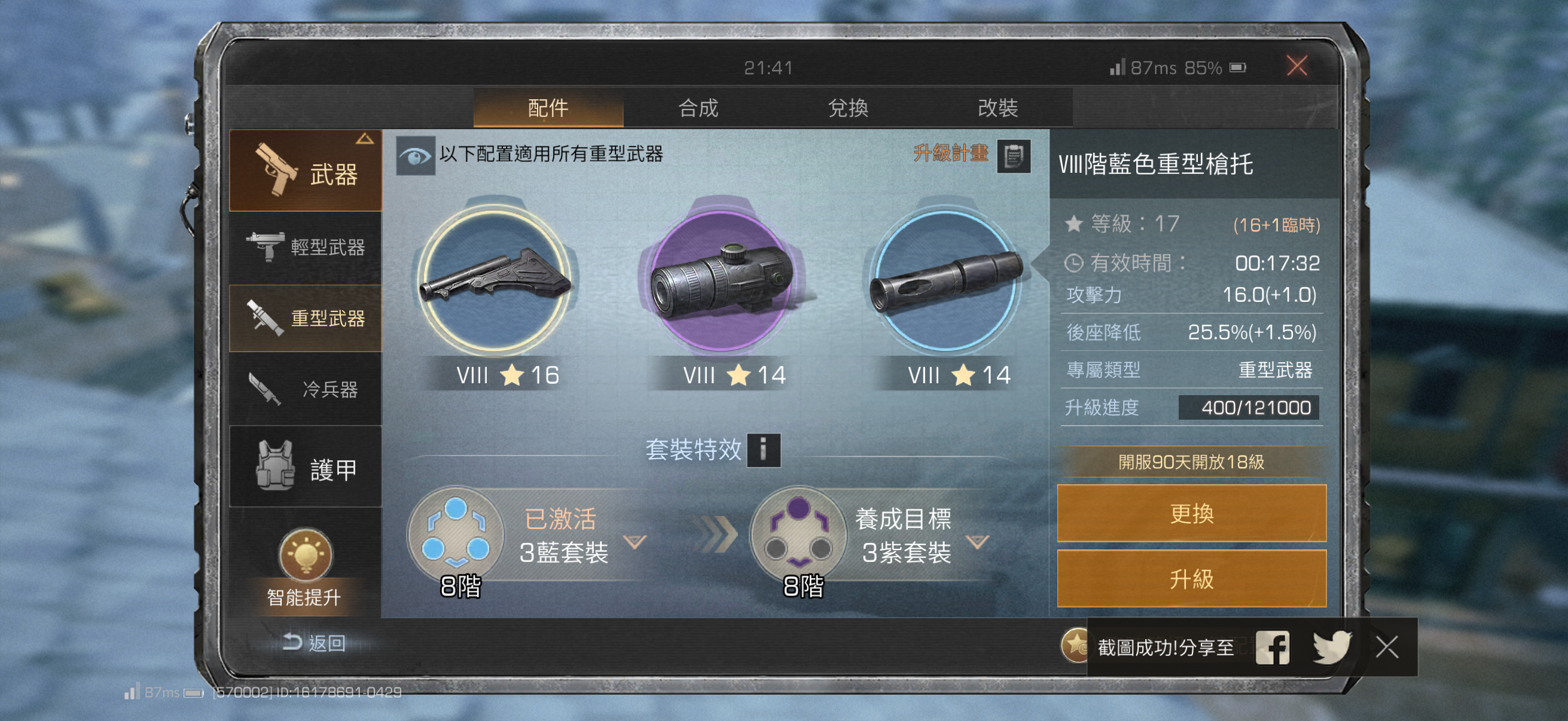
Task: Share screenshot to Facebook
Action: click(x=1273, y=647)
